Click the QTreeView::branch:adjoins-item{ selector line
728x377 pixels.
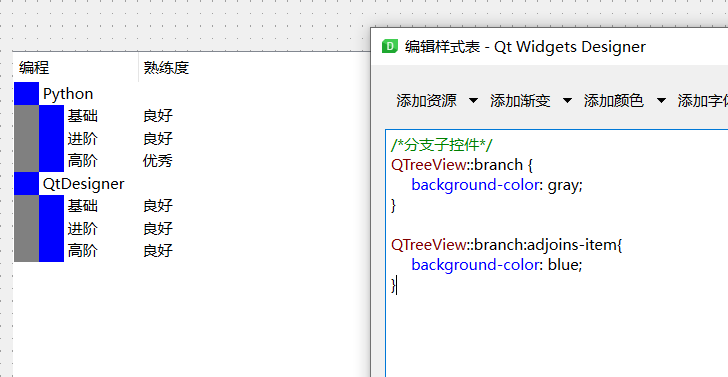pyautogui.click(x=507, y=245)
